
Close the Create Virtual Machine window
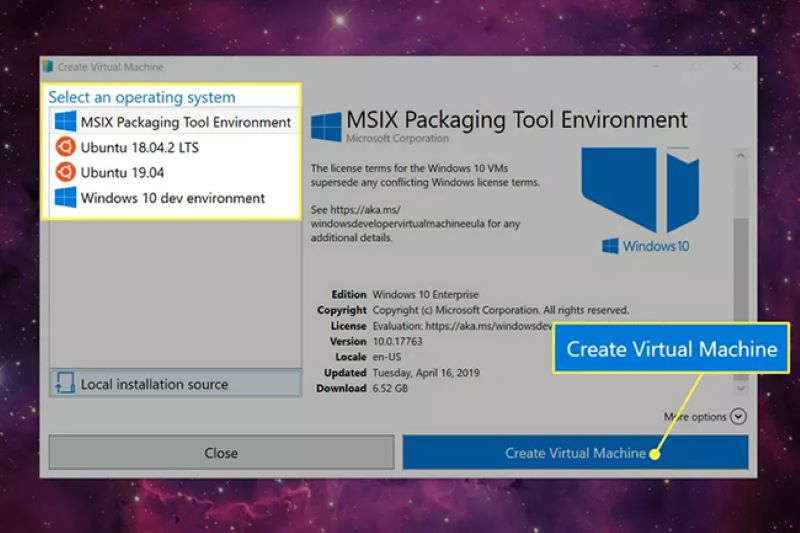tap(737, 67)
